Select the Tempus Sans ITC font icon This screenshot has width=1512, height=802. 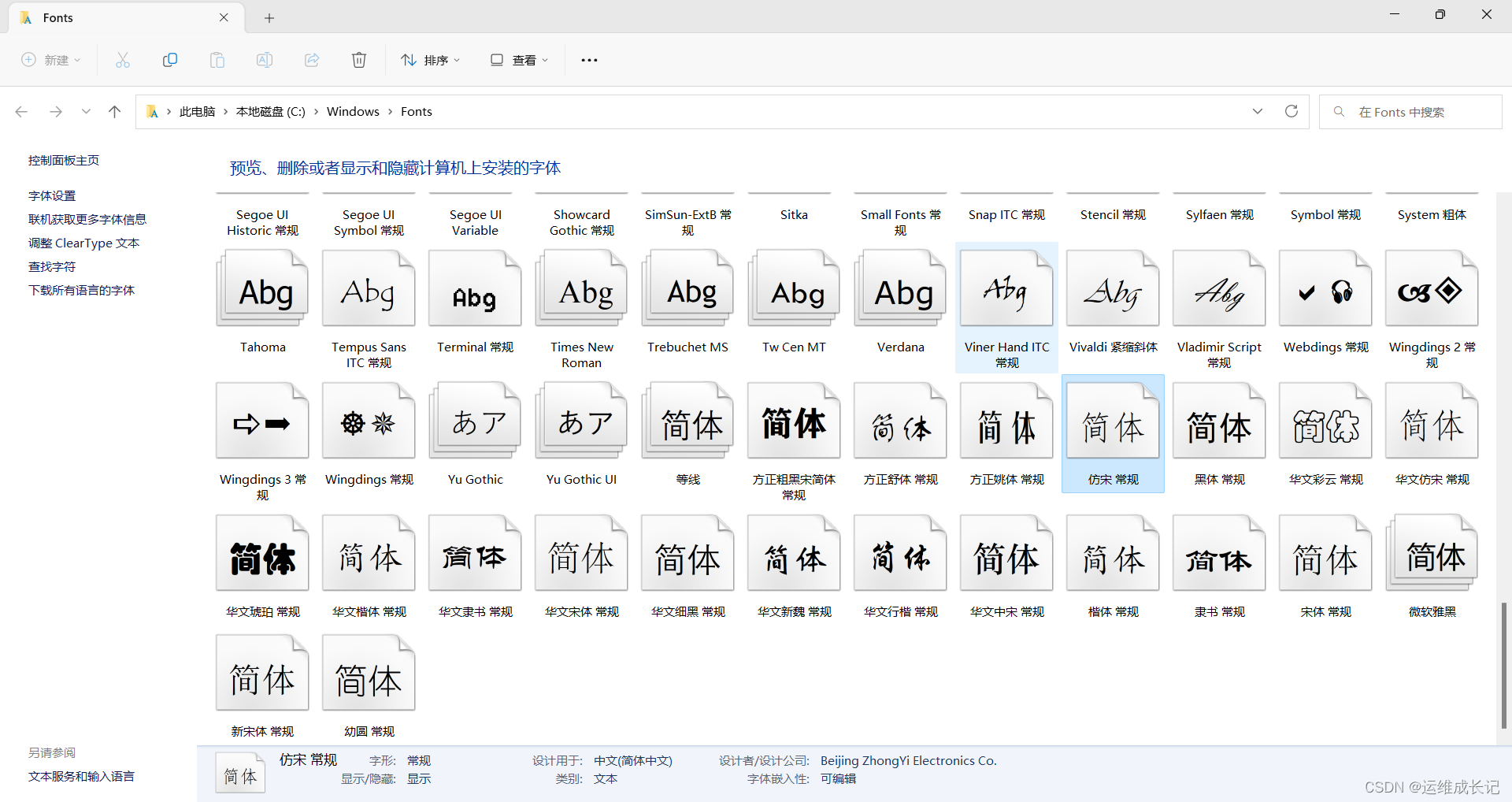click(369, 288)
